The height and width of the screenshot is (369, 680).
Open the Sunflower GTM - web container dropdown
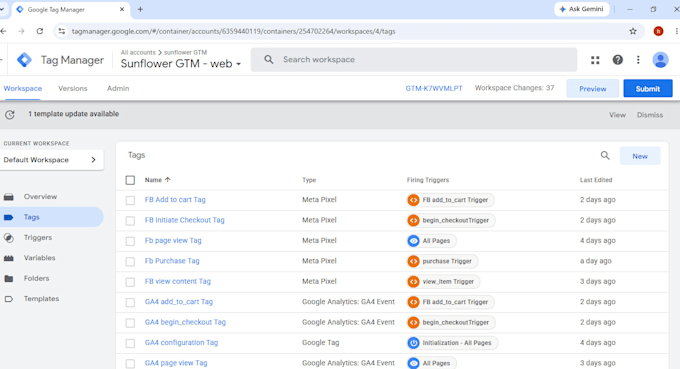click(181, 64)
